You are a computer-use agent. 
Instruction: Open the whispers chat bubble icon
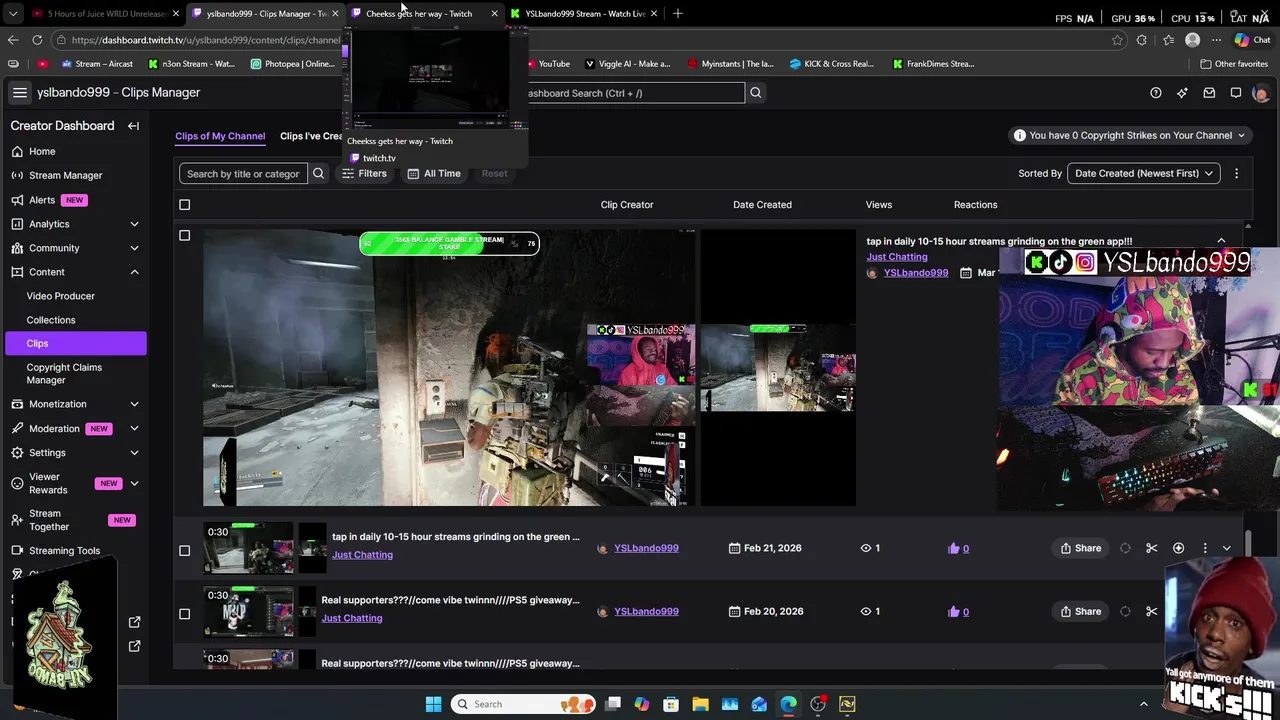(x=1236, y=93)
